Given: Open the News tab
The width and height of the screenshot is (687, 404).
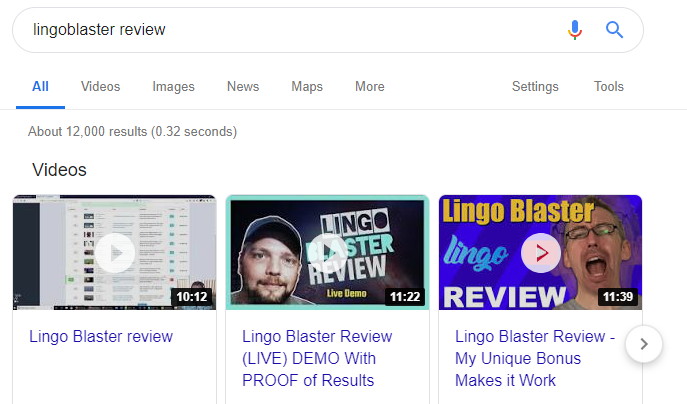Looking at the screenshot, I should pos(243,86).
